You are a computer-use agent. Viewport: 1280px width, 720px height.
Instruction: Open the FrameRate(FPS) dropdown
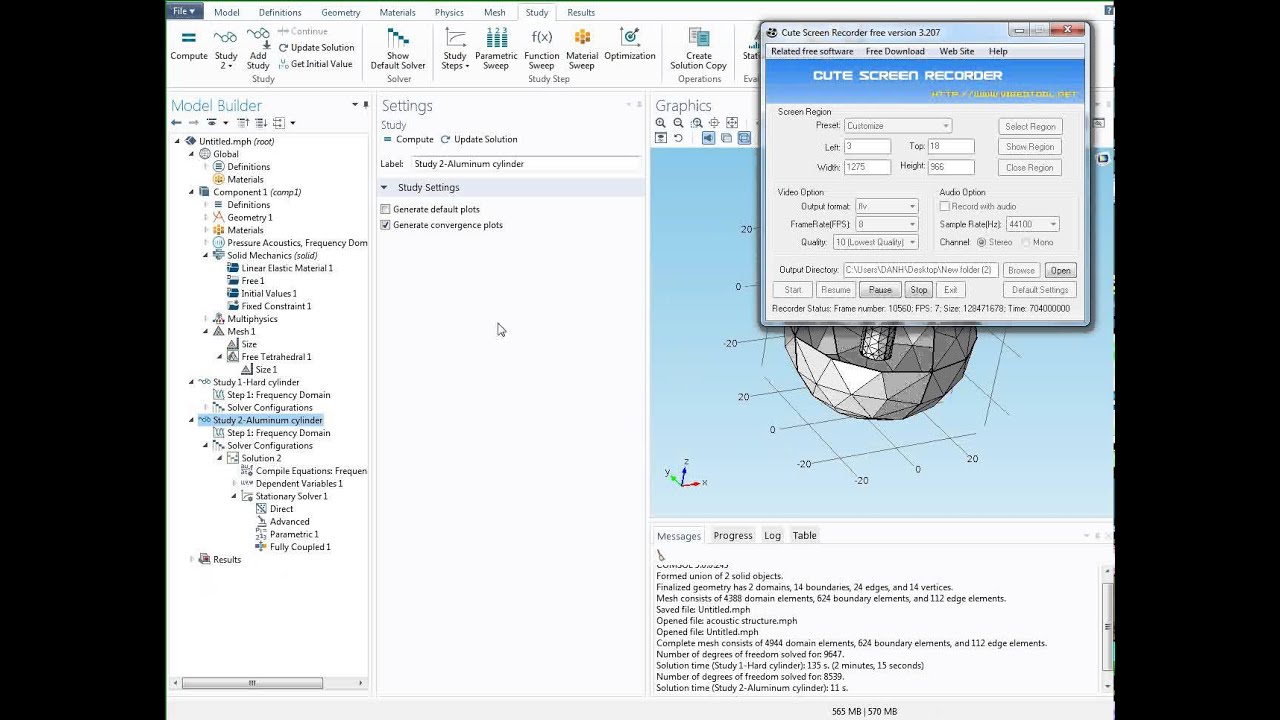tap(885, 224)
